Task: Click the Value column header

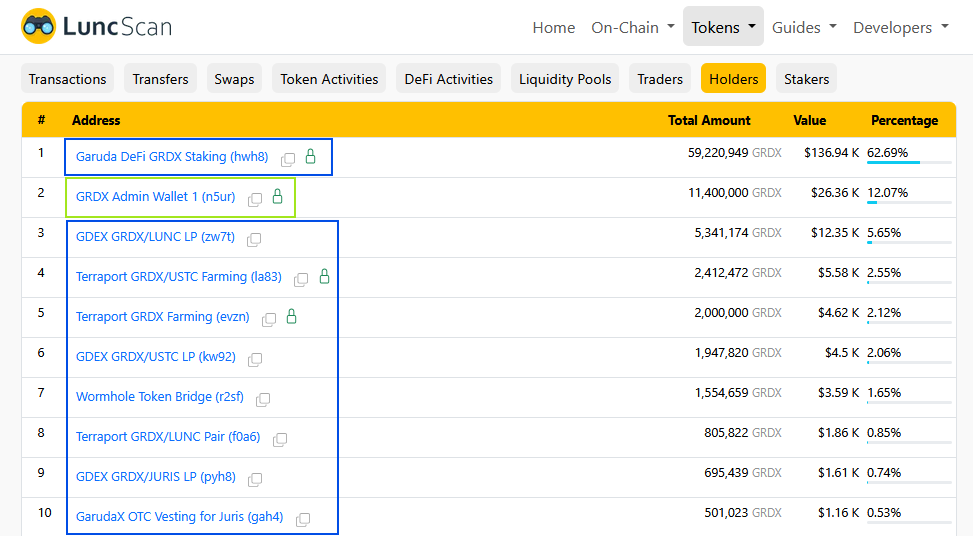Action: (810, 120)
